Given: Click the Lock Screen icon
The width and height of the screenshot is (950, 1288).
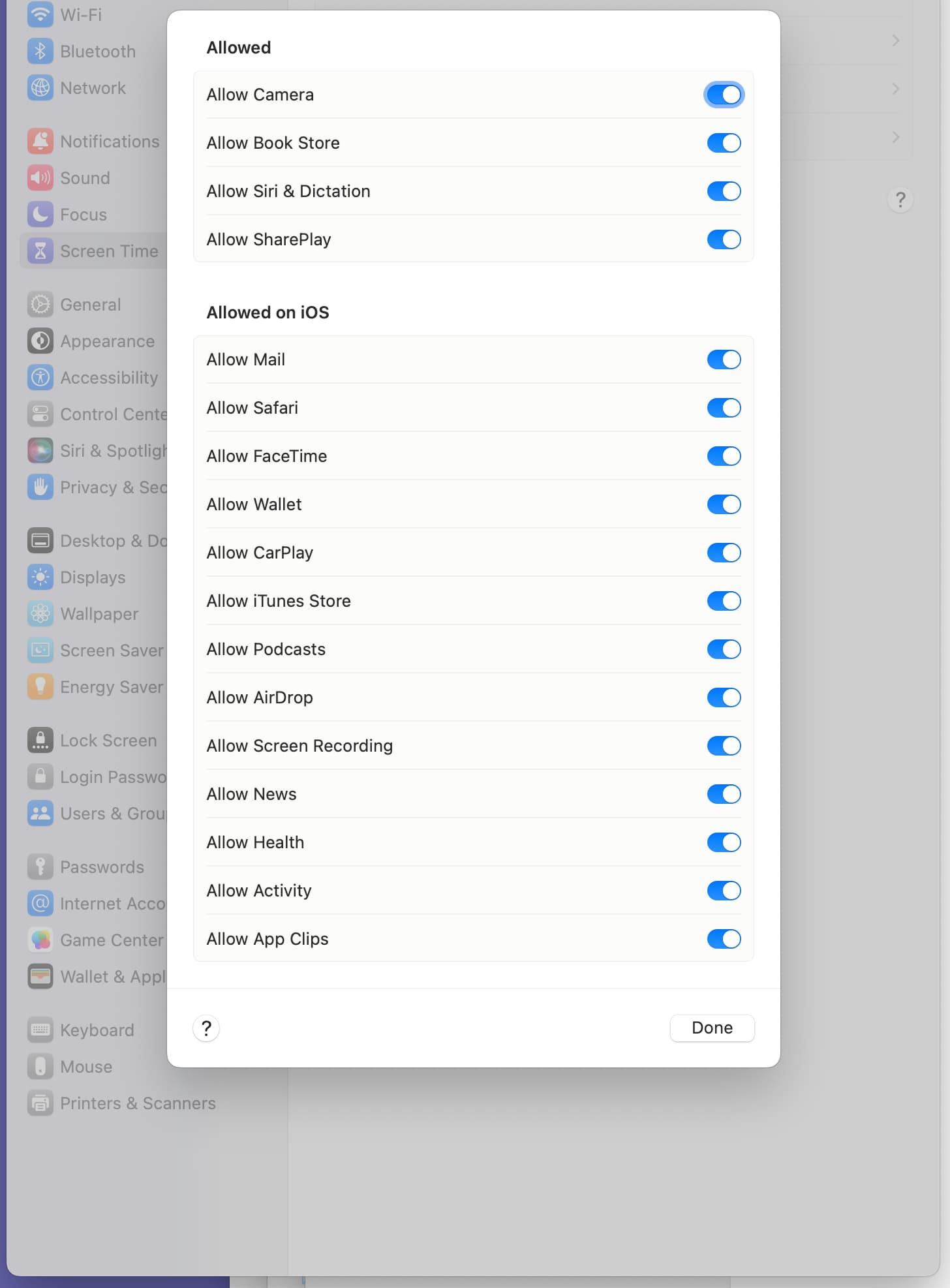Looking at the screenshot, I should [x=40, y=740].
